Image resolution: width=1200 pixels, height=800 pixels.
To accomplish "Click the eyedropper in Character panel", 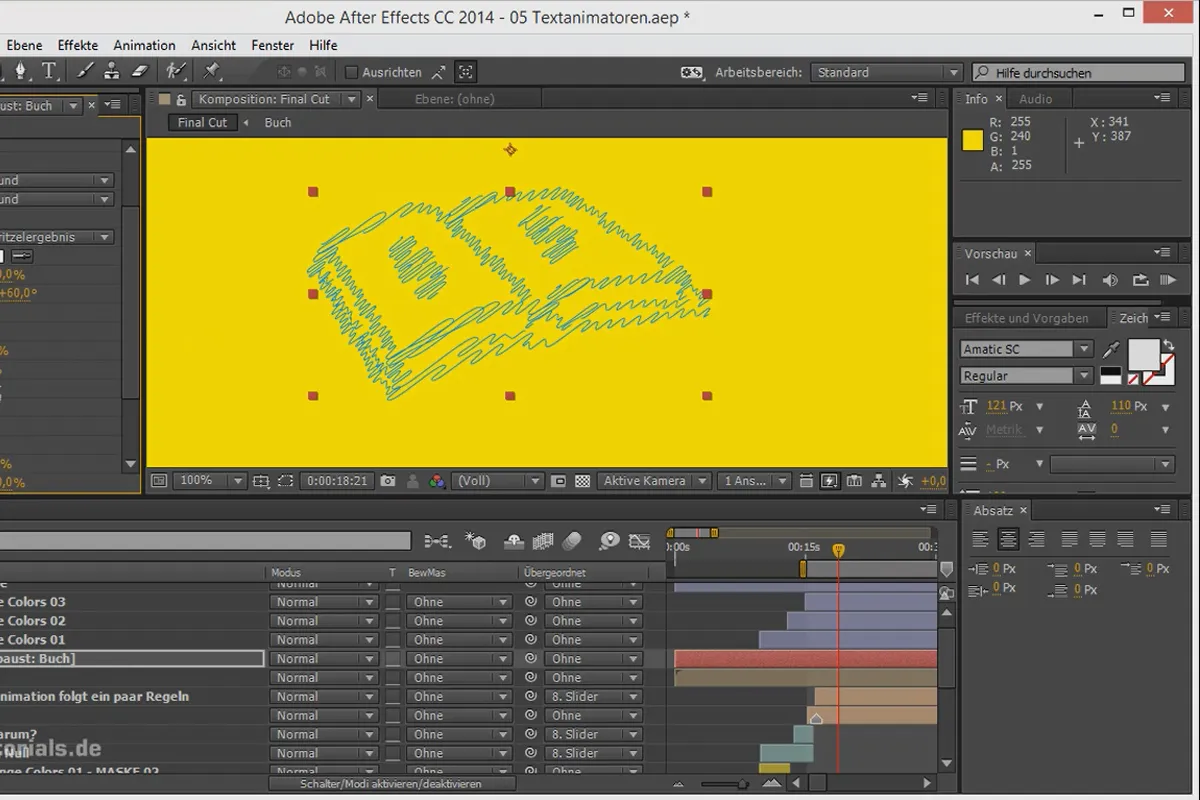I will point(1110,350).
